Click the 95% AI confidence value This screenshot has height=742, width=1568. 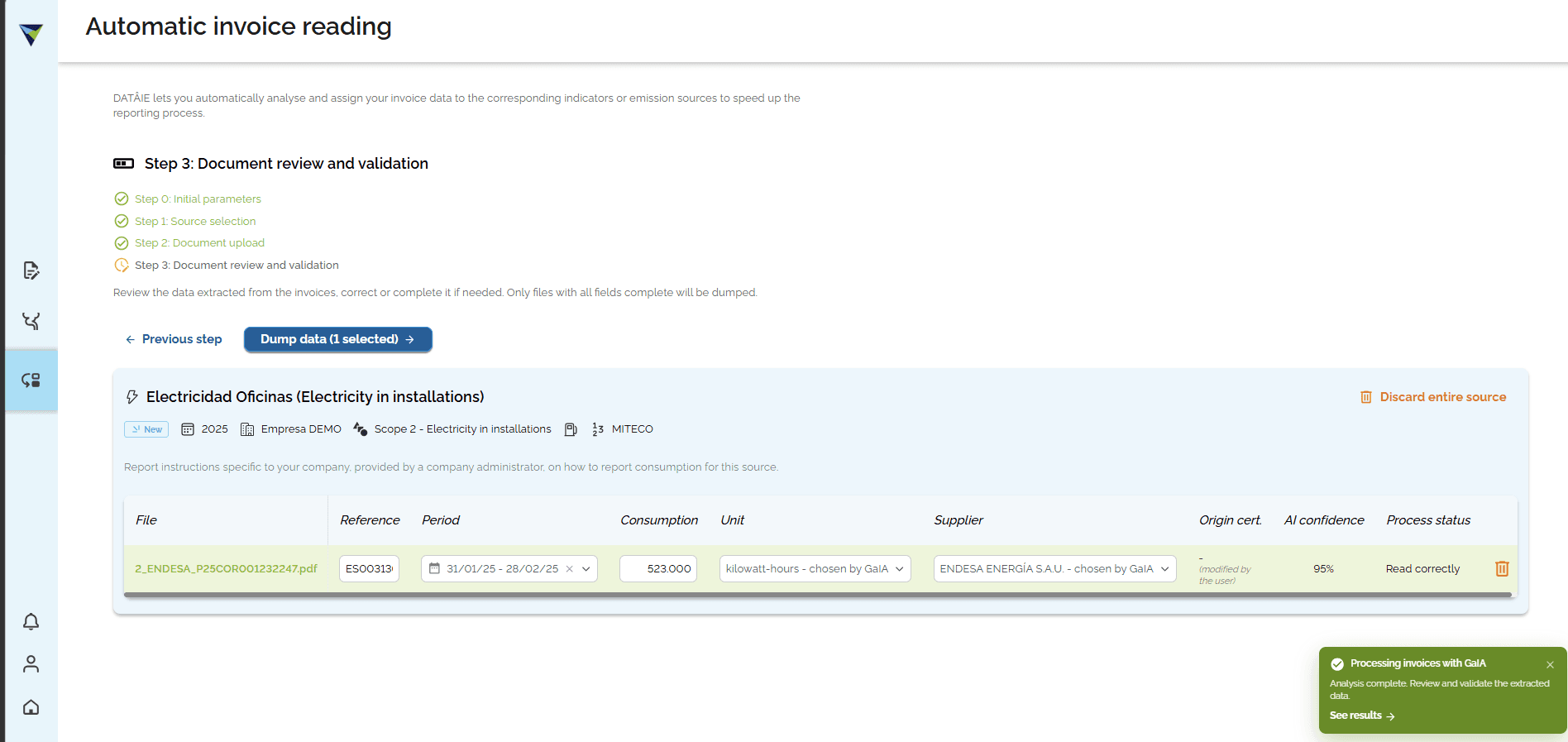1323,569
